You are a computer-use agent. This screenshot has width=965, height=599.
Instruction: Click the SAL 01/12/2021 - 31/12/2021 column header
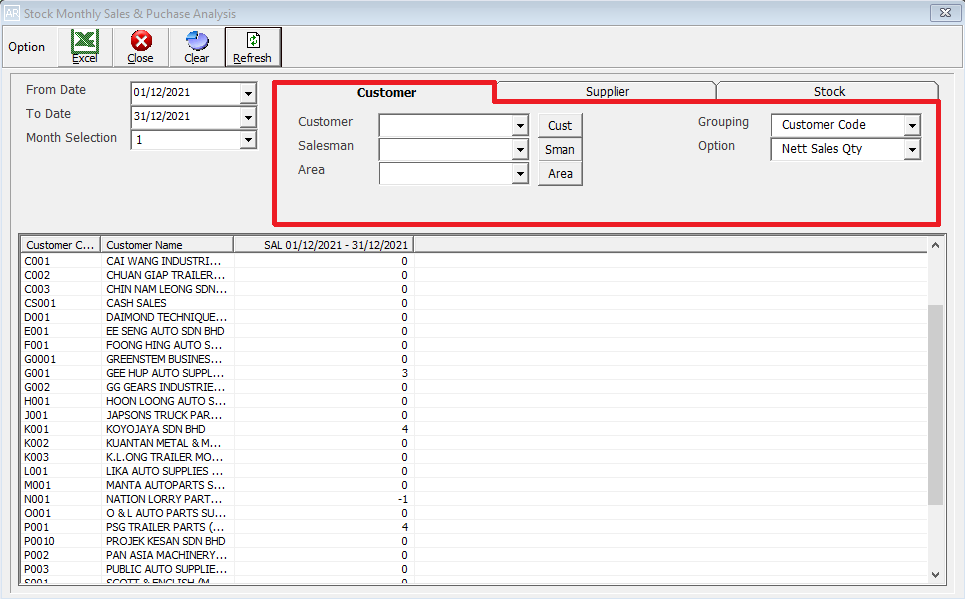324,245
